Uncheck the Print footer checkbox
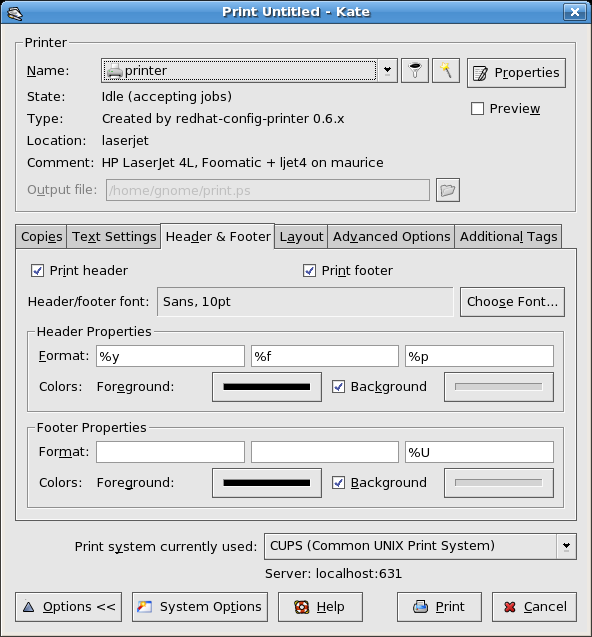This screenshot has height=637, width=592. pyautogui.click(x=309, y=271)
